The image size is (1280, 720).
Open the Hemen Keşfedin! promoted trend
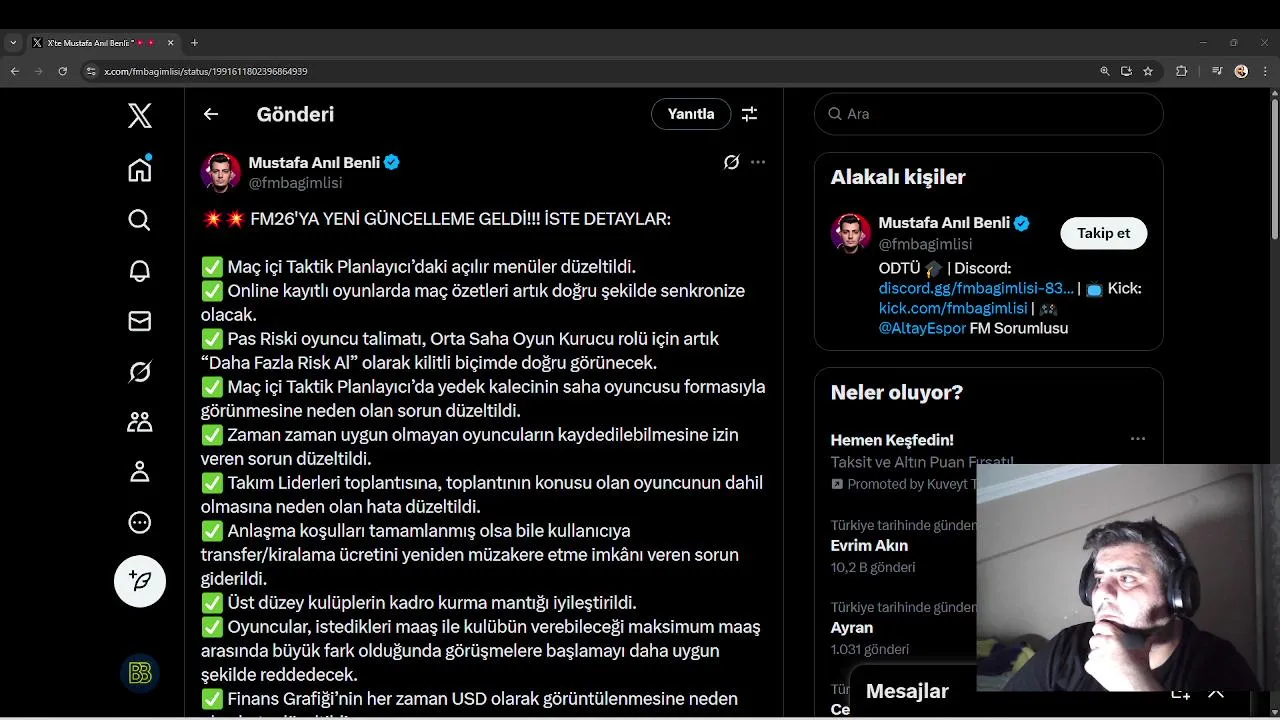[892, 440]
